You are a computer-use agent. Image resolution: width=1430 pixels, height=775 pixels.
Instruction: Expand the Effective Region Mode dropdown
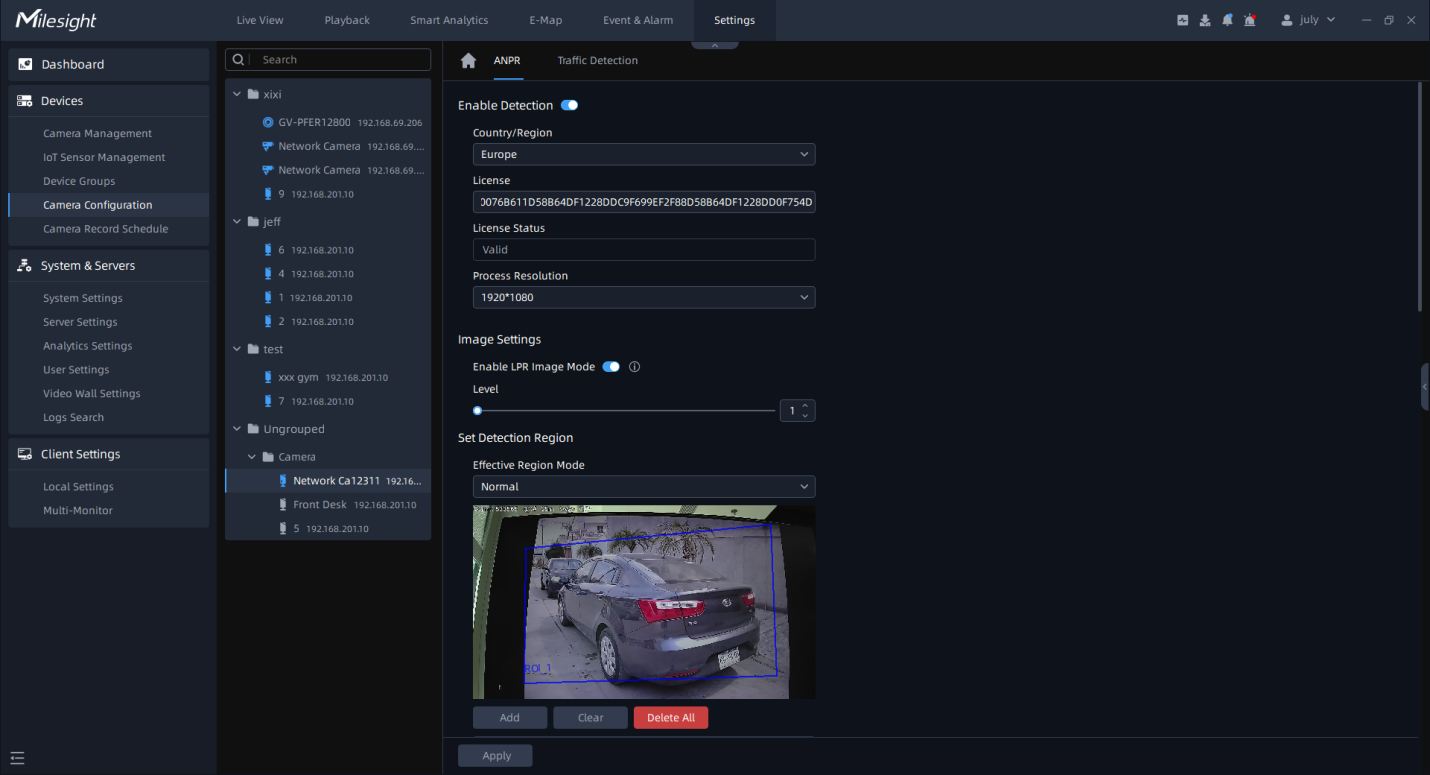point(643,487)
